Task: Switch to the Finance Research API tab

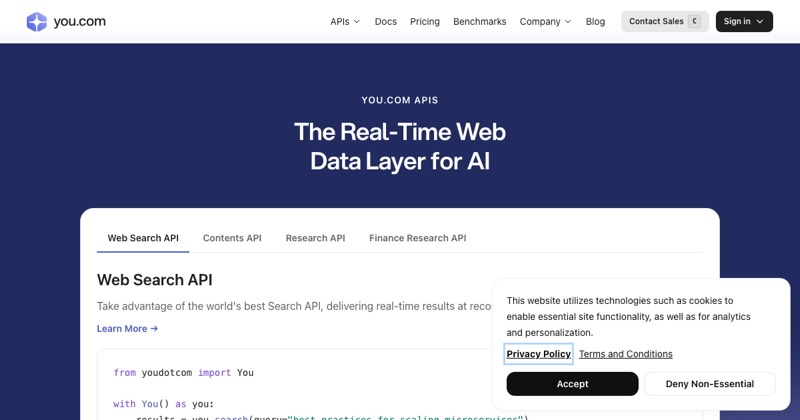Action: tap(417, 238)
